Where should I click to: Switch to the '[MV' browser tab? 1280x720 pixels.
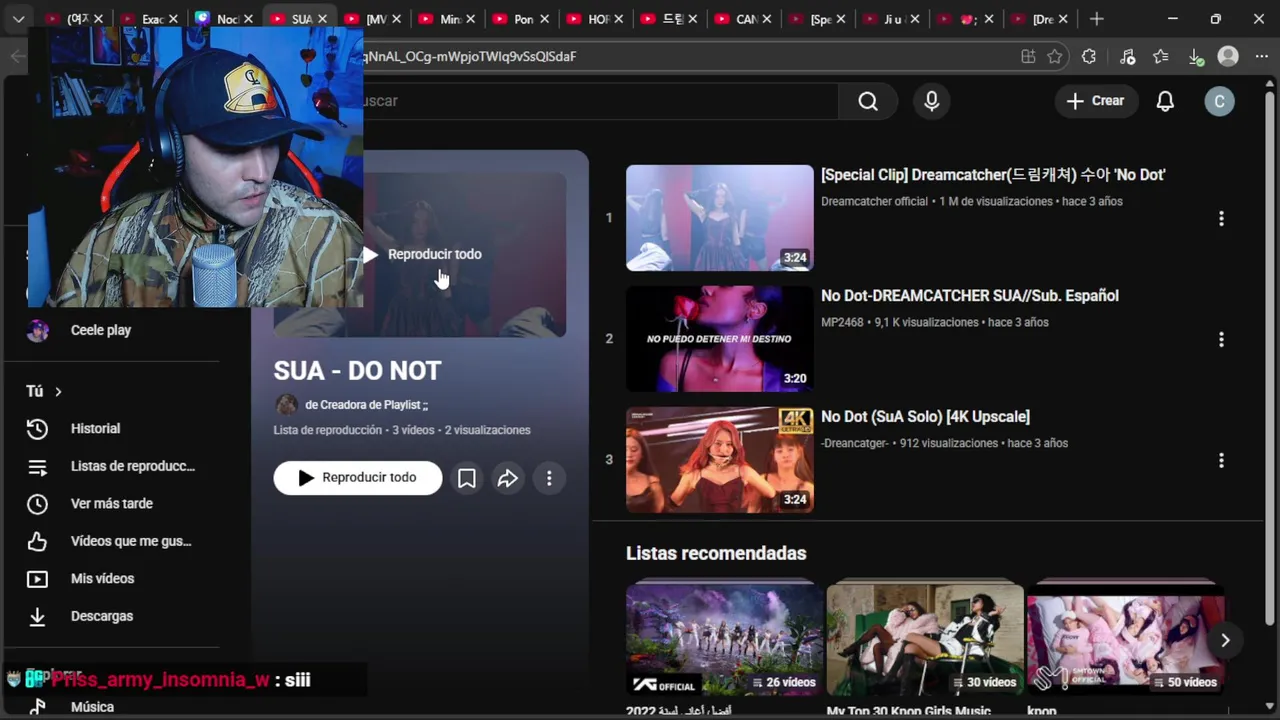pyautogui.click(x=376, y=19)
